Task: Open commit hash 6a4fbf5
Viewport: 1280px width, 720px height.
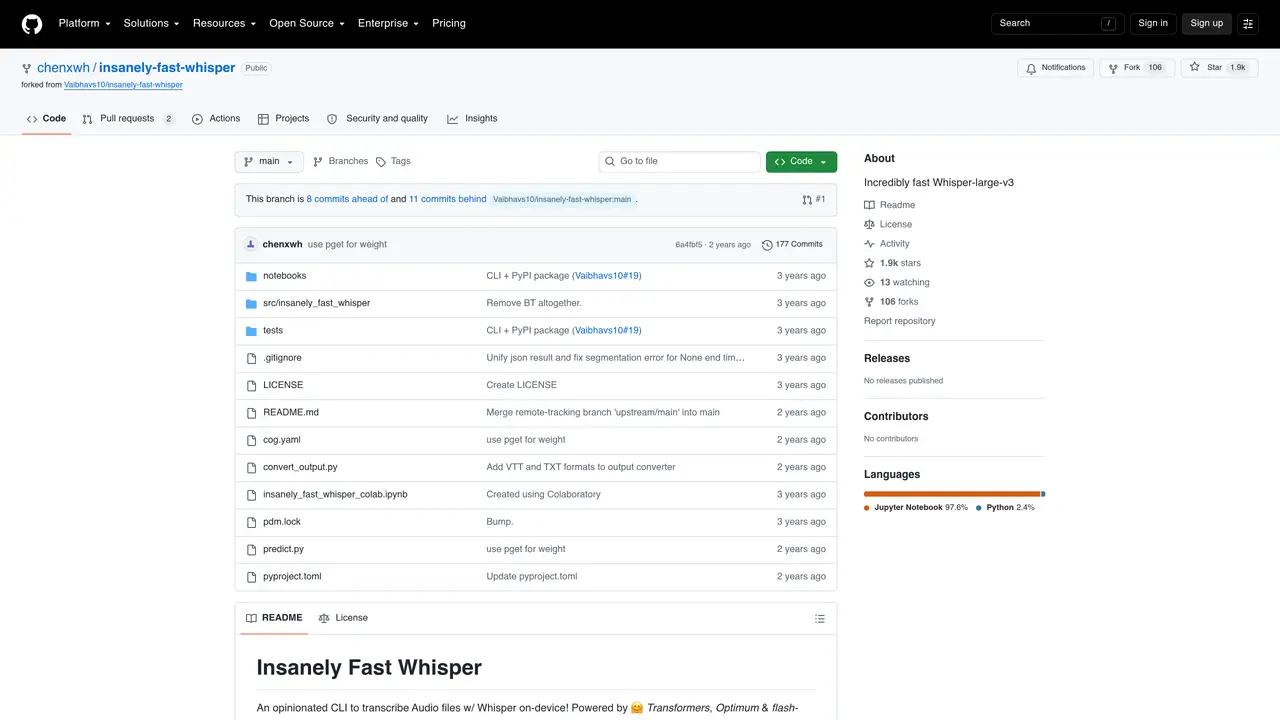Action: (x=689, y=245)
